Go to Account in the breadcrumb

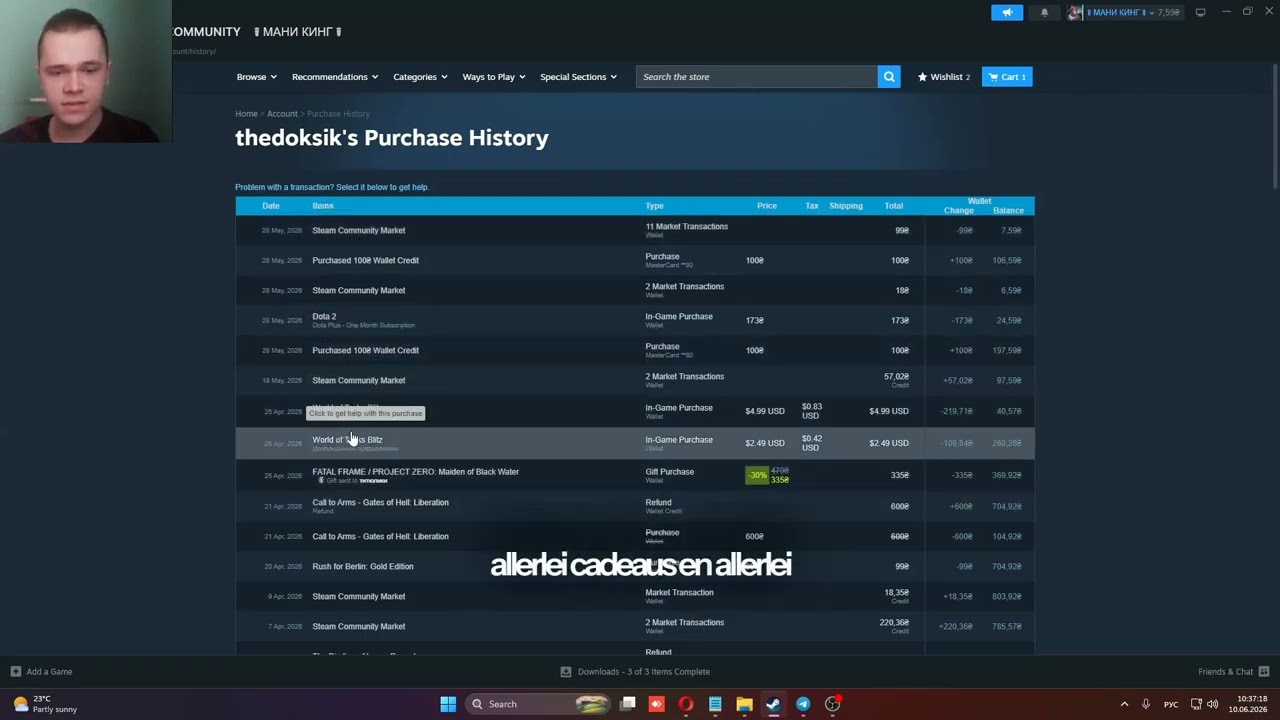[x=282, y=114]
